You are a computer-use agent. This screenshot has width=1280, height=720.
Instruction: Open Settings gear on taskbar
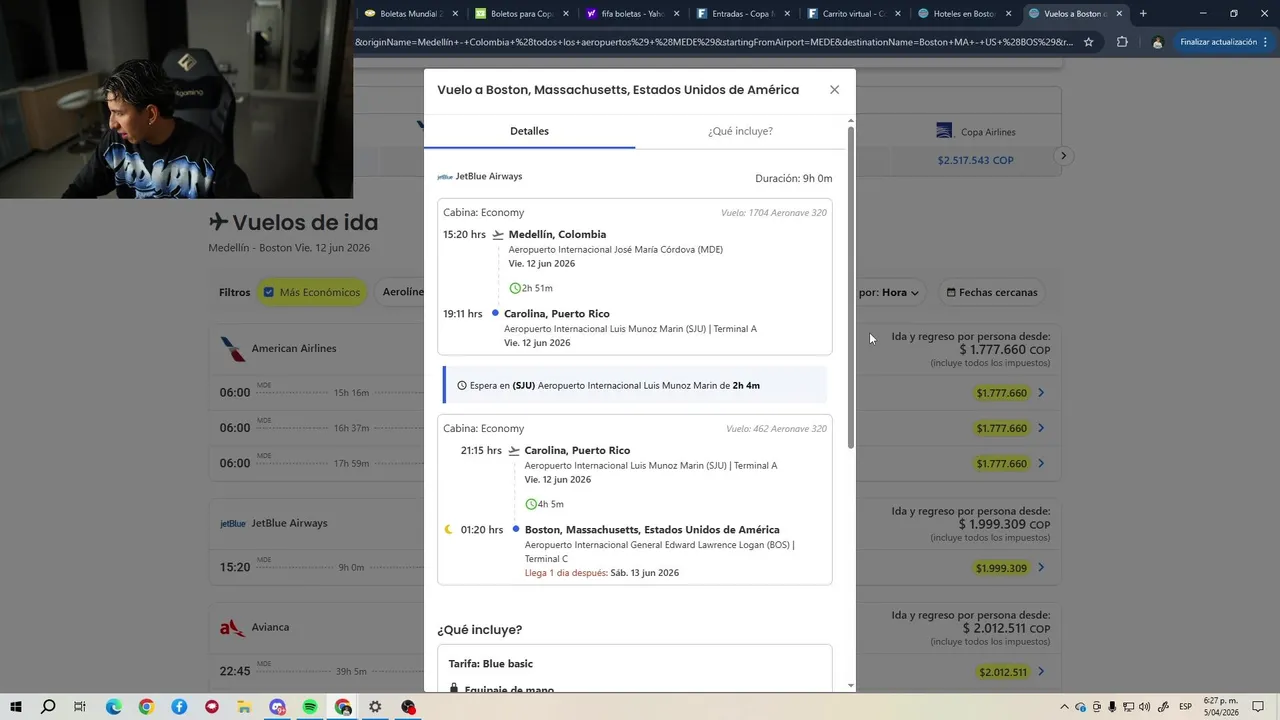point(375,707)
